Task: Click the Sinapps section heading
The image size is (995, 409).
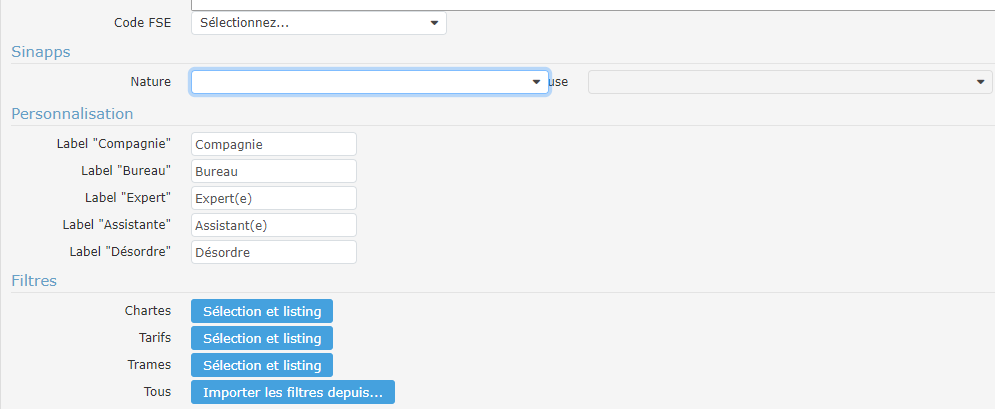Action: 41,52
